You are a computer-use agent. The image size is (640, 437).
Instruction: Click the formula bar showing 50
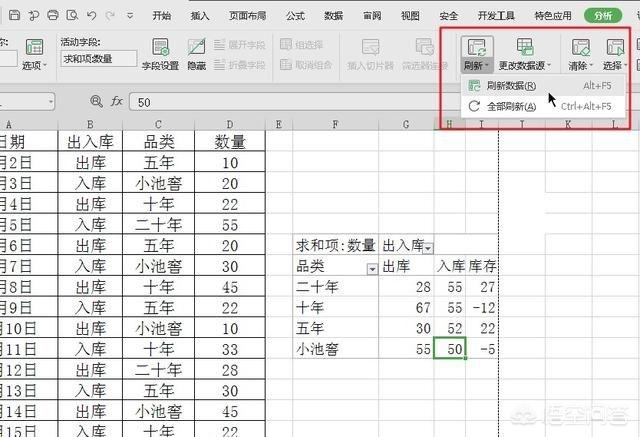pos(294,102)
